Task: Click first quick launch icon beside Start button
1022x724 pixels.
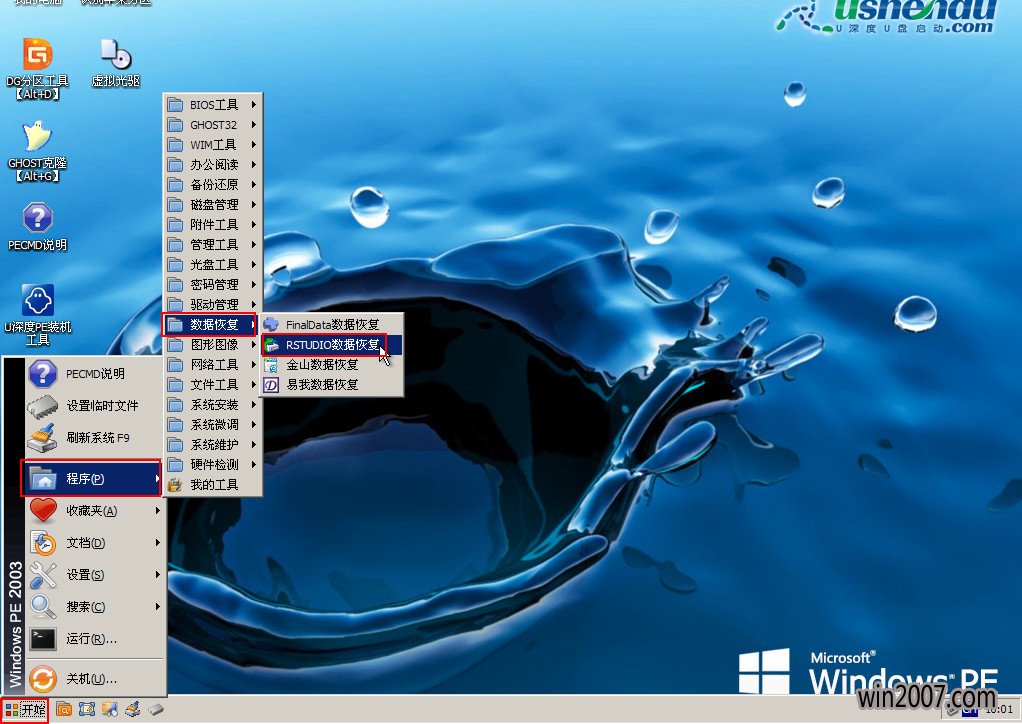Action: pos(64,709)
